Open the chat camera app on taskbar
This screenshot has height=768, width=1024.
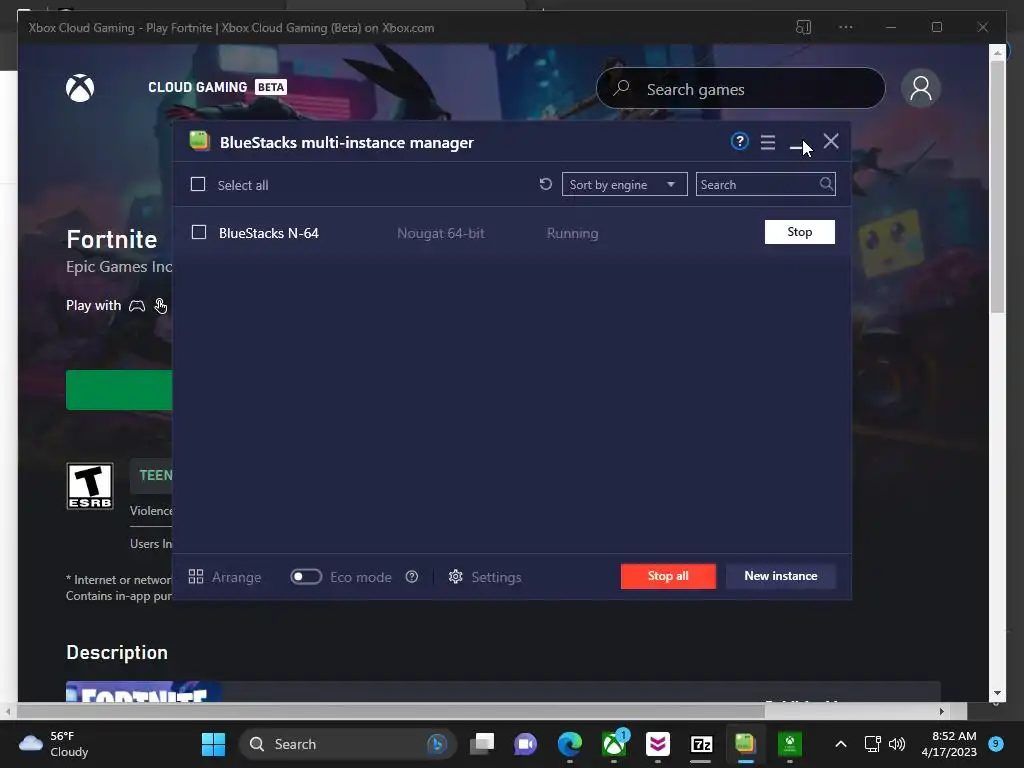[x=526, y=744]
